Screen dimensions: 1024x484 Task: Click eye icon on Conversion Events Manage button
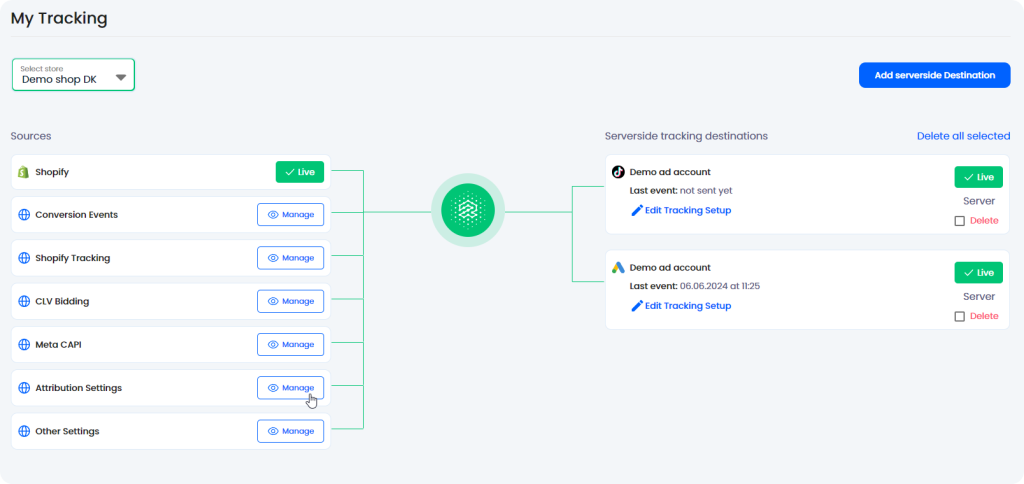[x=273, y=215]
